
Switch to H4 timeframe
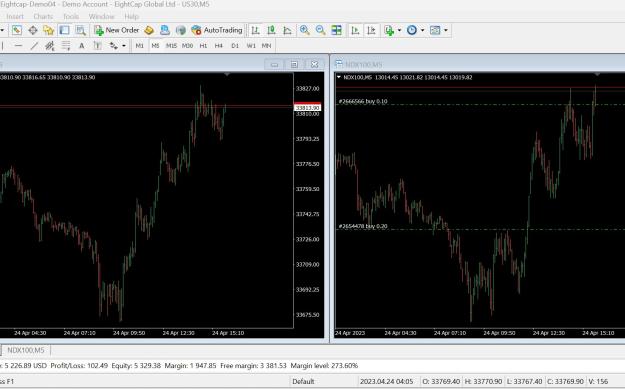pos(219,46)
